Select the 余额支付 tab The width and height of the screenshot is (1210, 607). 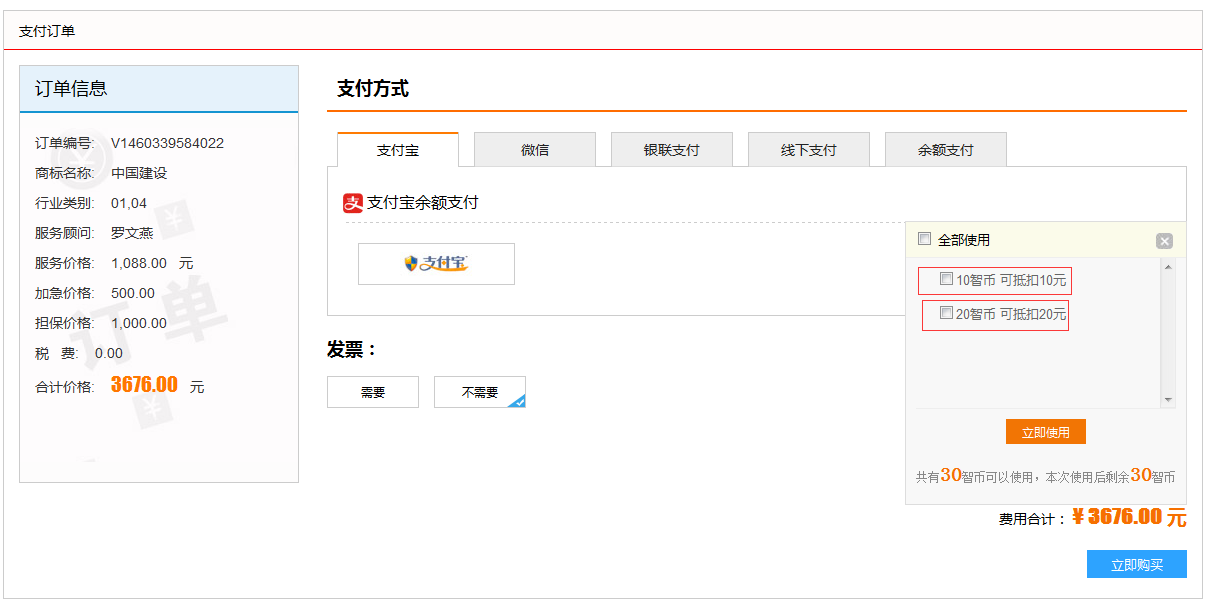coord(946,150)
